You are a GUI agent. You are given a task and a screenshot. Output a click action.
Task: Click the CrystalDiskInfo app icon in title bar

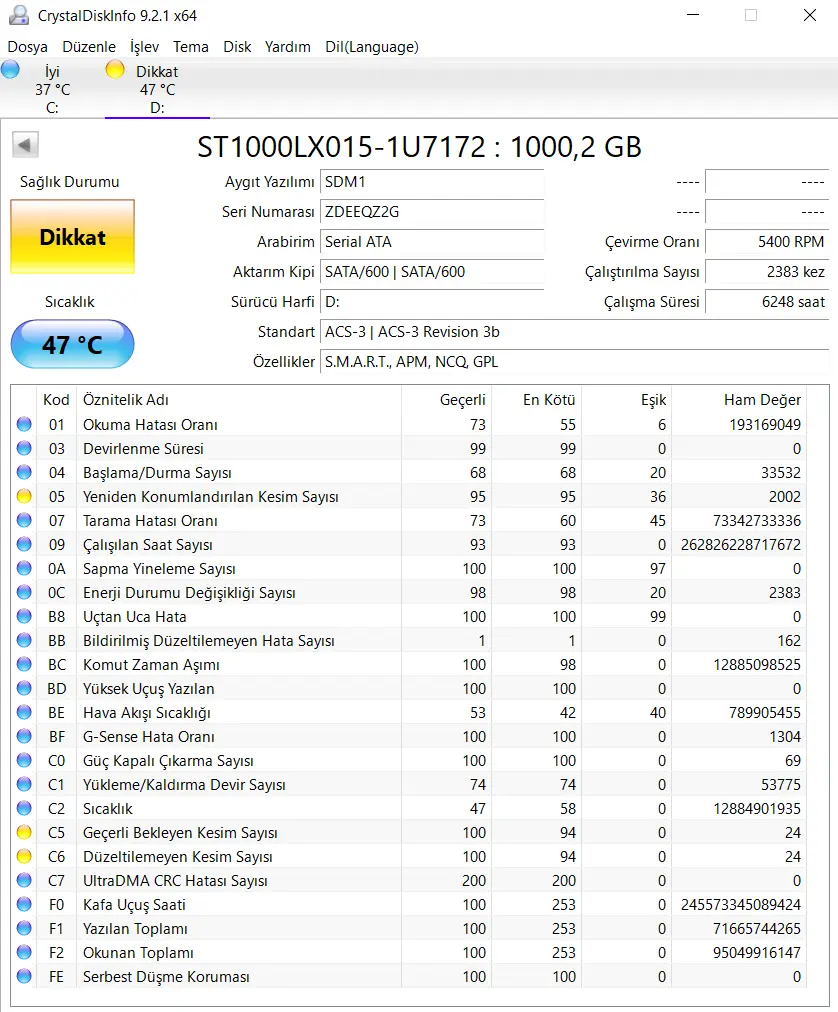[x=19, y=15]
